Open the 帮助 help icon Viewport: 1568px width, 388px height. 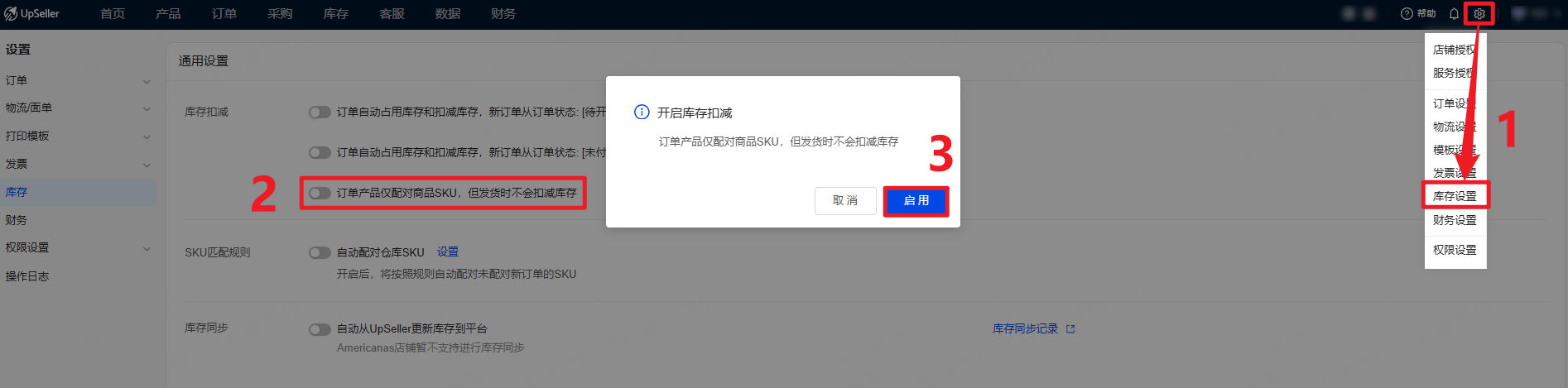[1407, 14]
